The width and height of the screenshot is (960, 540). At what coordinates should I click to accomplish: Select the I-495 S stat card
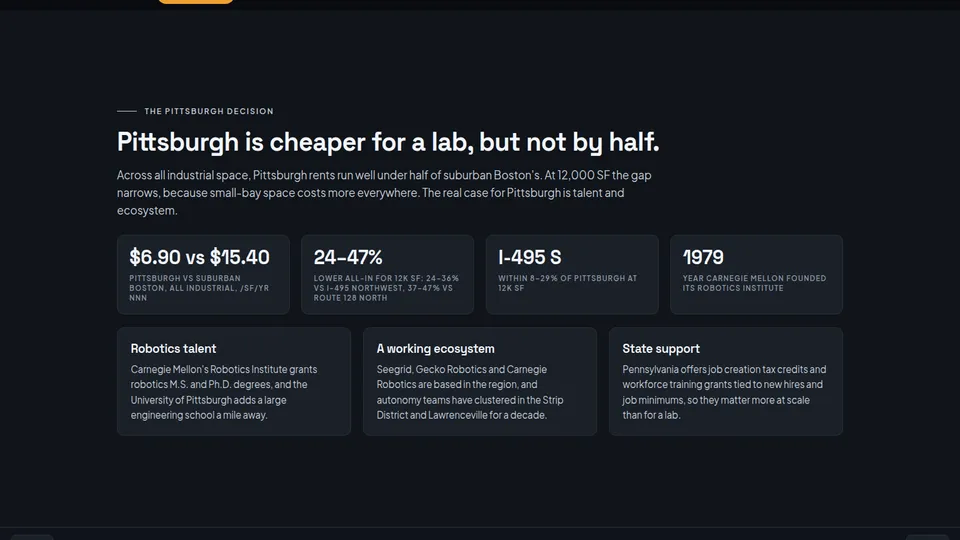572,274
